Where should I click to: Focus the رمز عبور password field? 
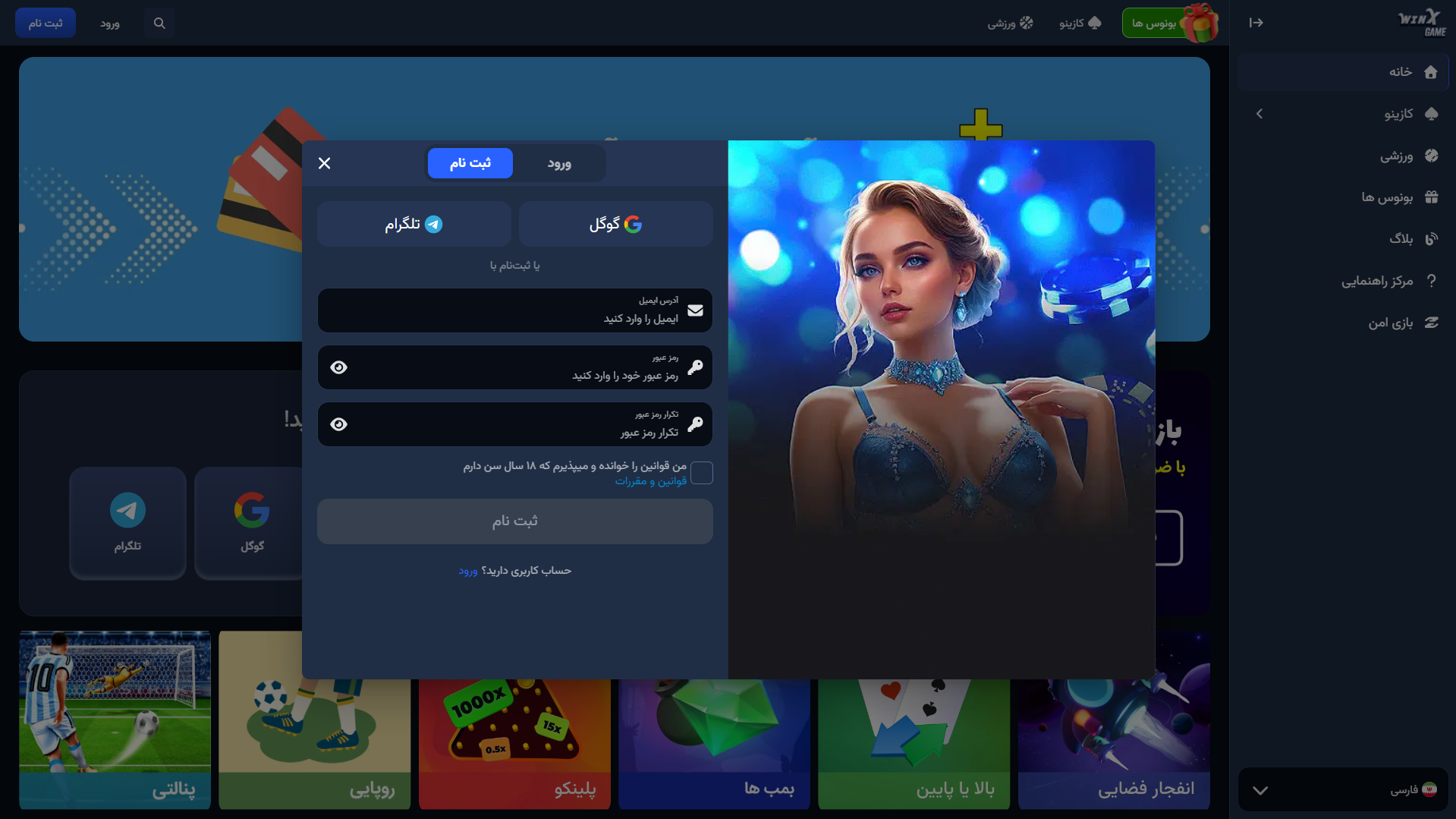pos(514,367)
